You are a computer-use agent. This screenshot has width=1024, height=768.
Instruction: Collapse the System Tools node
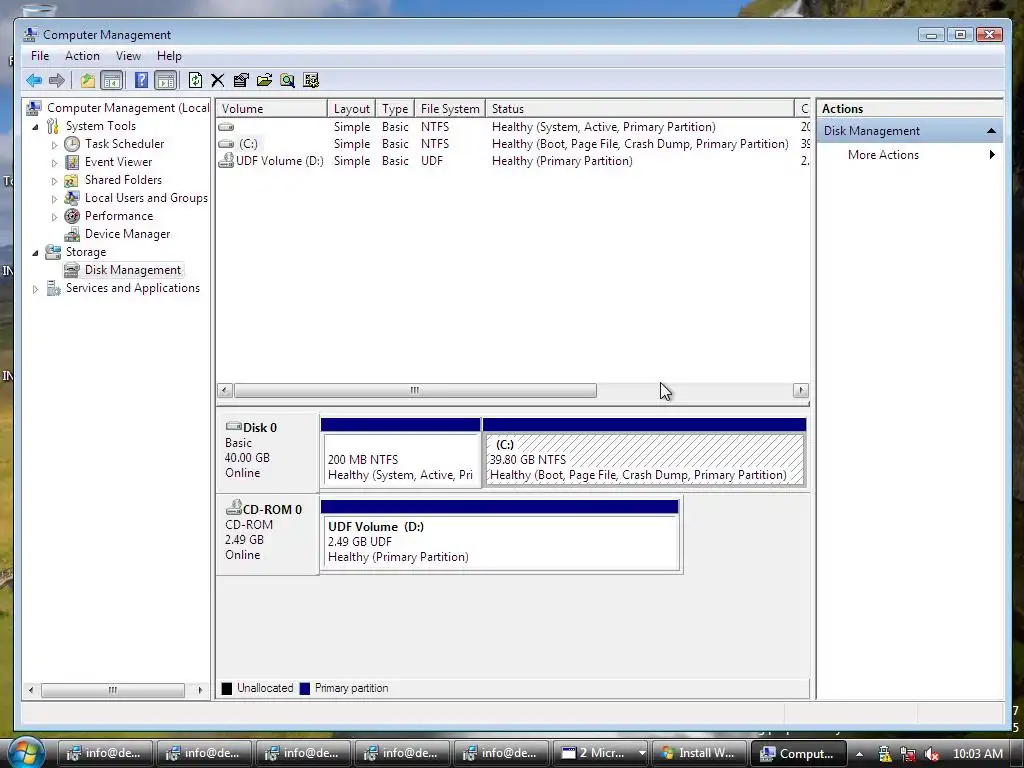pos(35,127)
